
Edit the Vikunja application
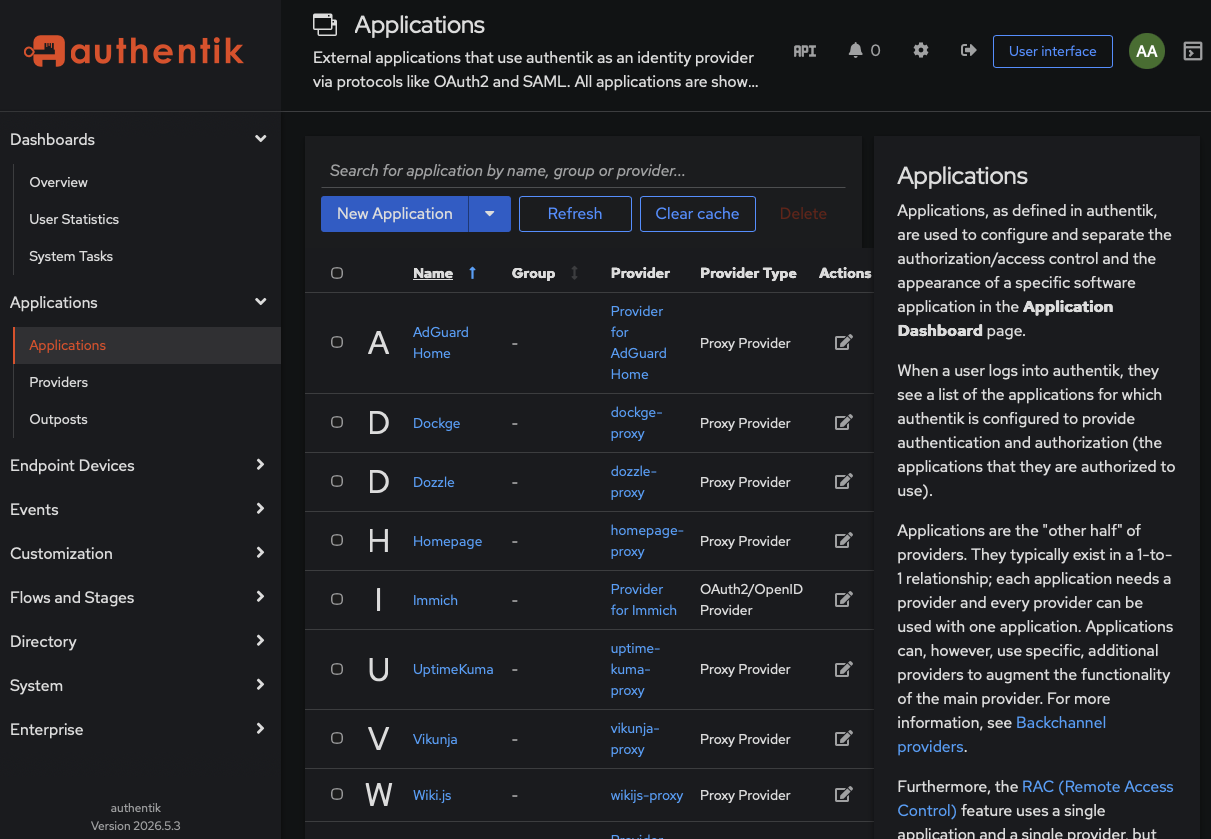coord(844,739)
